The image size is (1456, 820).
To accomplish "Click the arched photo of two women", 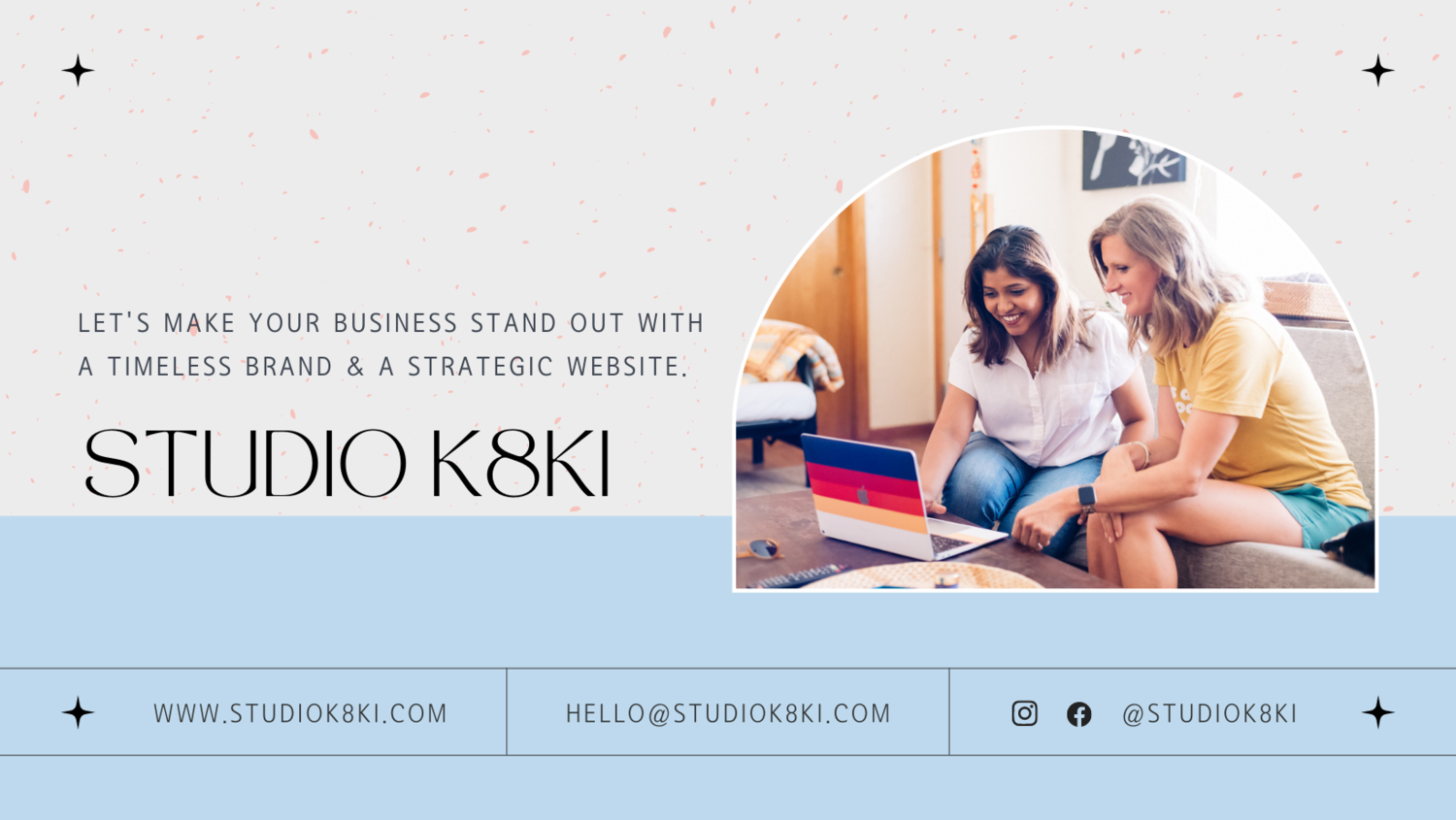I will point(1055,359).
